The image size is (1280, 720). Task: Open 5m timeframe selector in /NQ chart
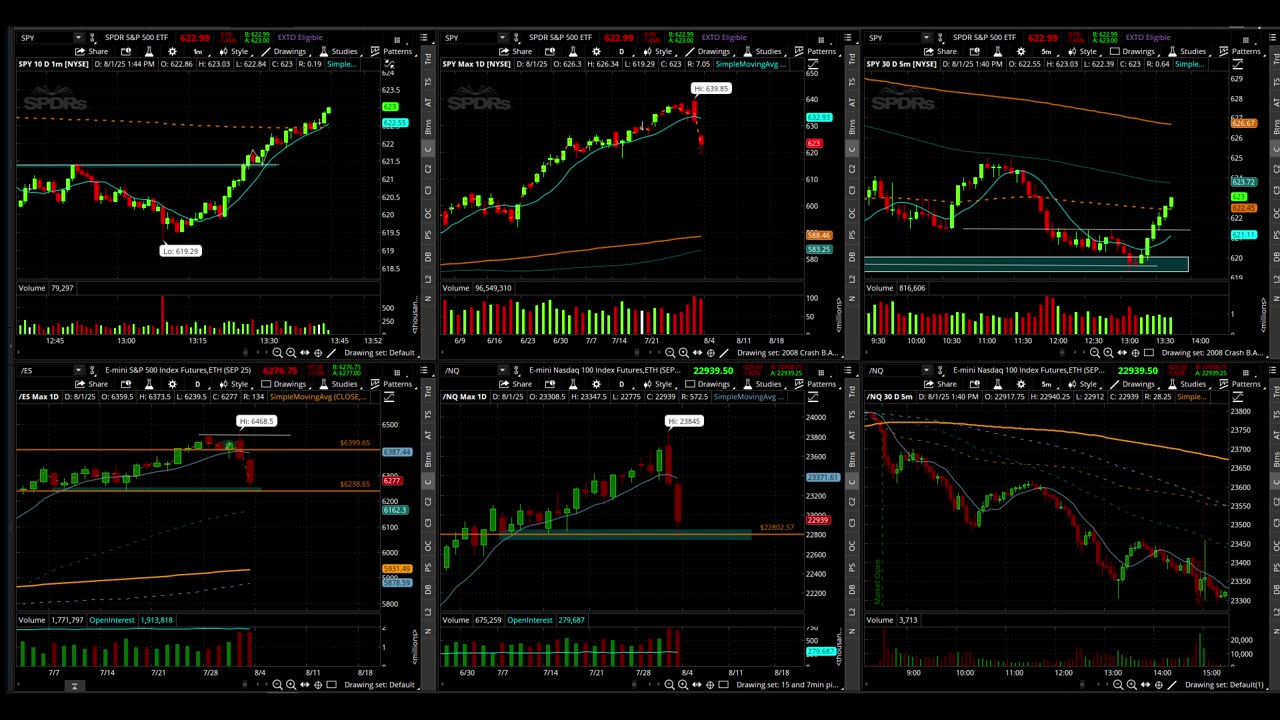[x=1046, y=384]
